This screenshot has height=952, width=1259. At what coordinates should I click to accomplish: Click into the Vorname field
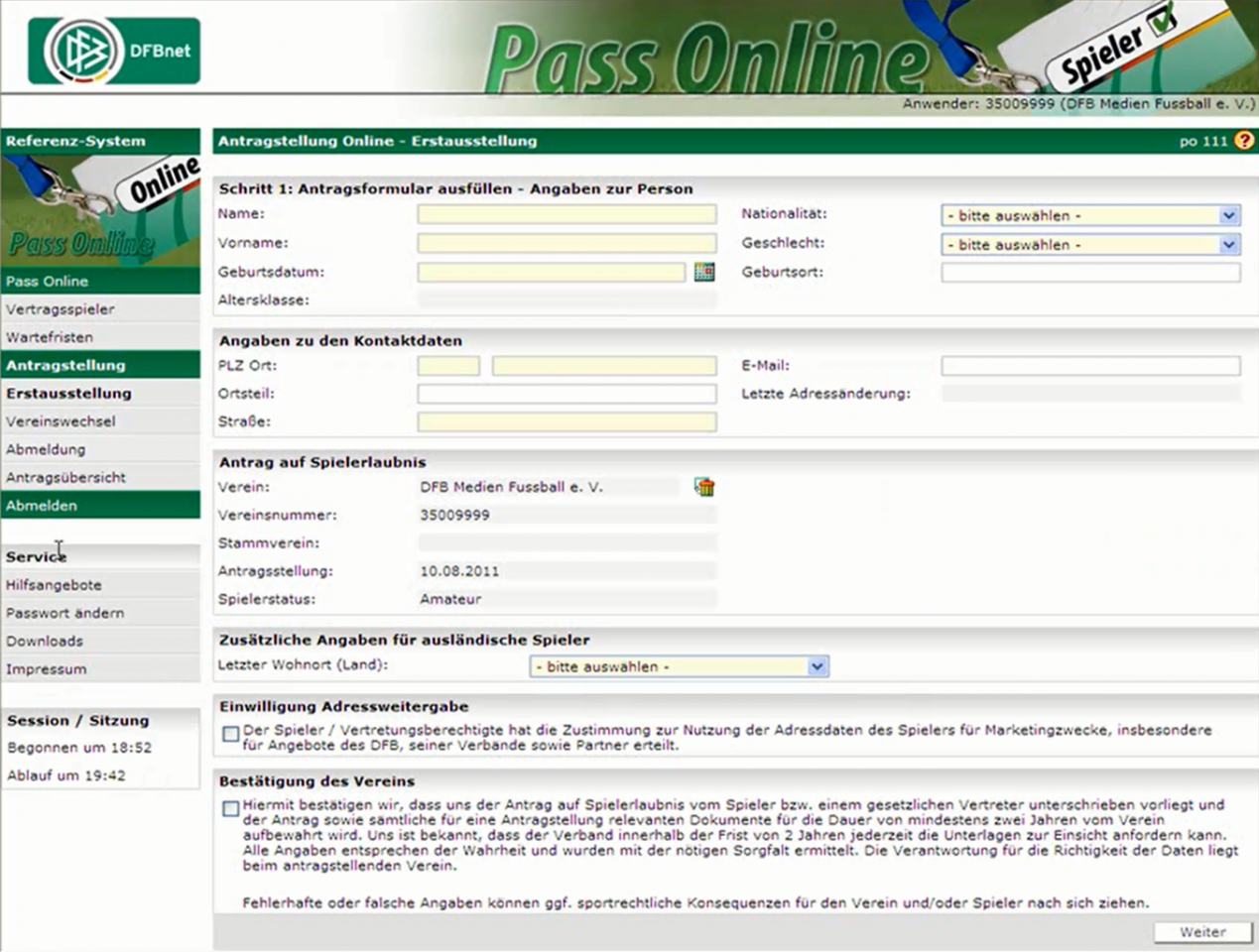(x=567, y=243)
